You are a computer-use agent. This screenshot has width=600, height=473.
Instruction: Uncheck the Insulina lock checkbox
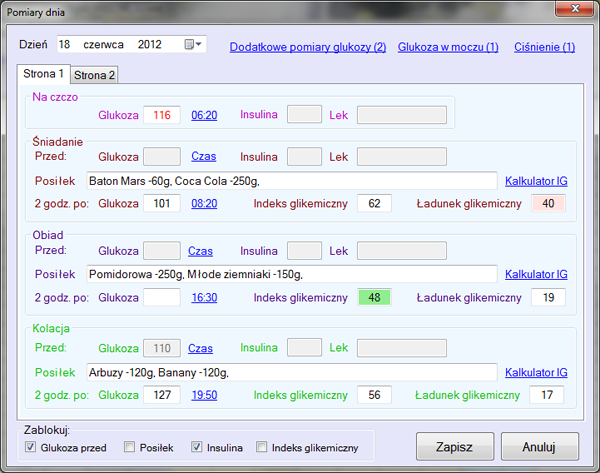[x=197, y=447]
